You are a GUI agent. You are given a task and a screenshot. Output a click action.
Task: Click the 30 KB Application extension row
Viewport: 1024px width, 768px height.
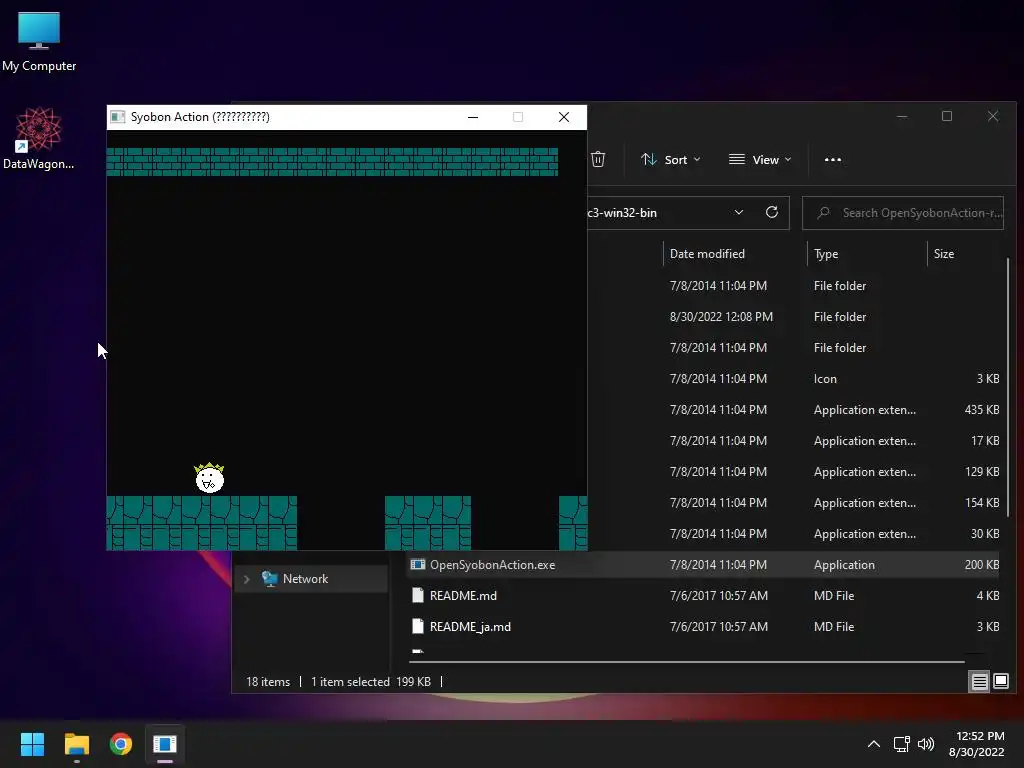[795, 534]
